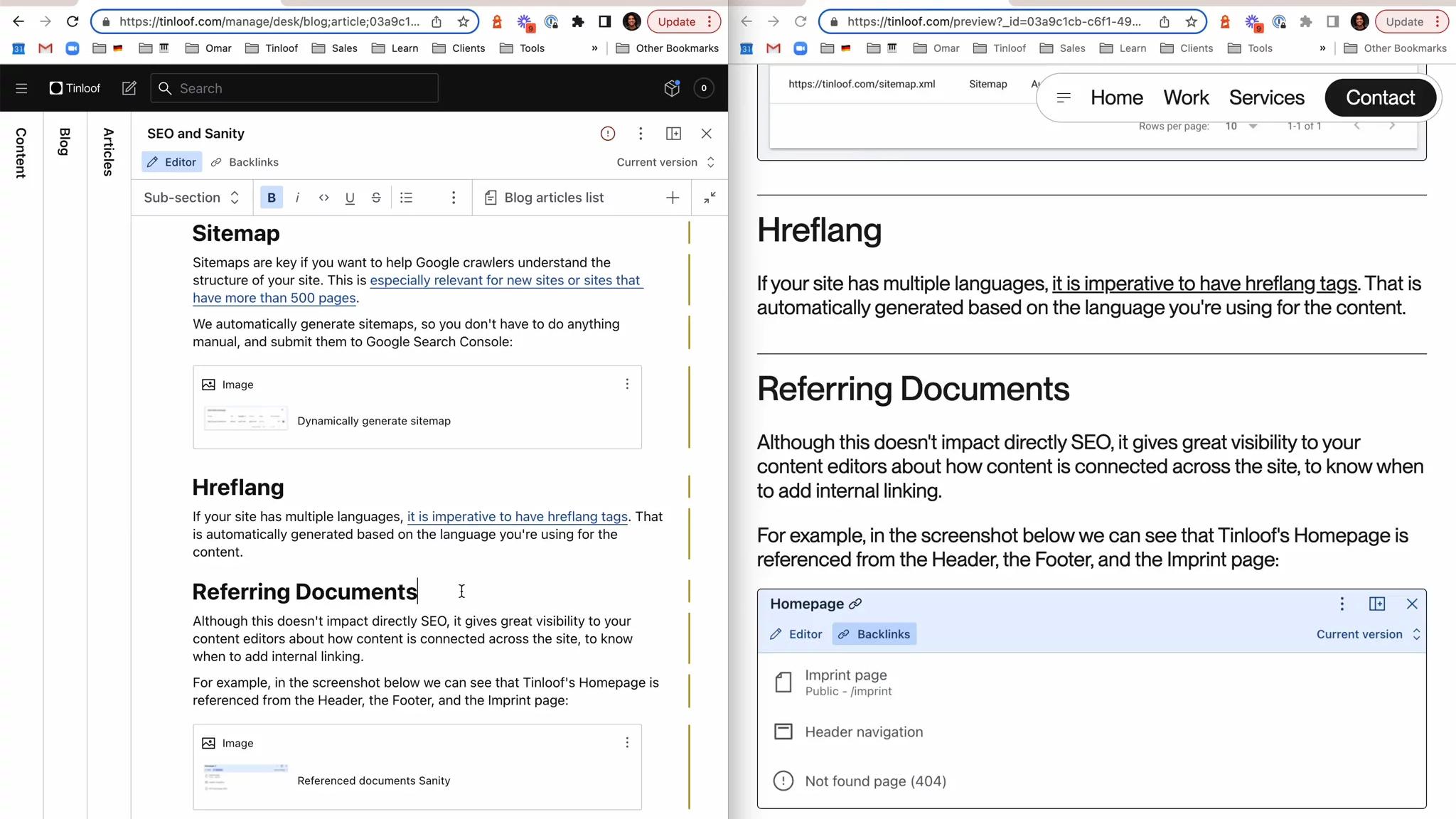Collapse the fullscreen editor
This screenshot has height=819, width=1456.
click(710, 198)
